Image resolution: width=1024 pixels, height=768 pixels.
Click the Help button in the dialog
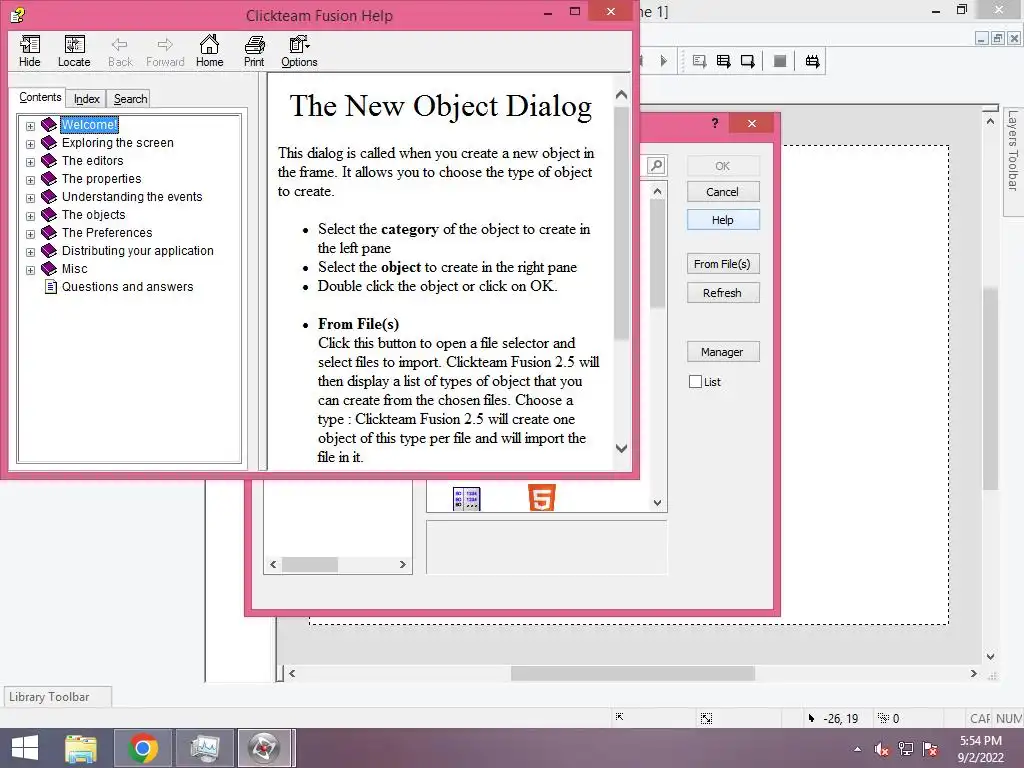[723, 220]
